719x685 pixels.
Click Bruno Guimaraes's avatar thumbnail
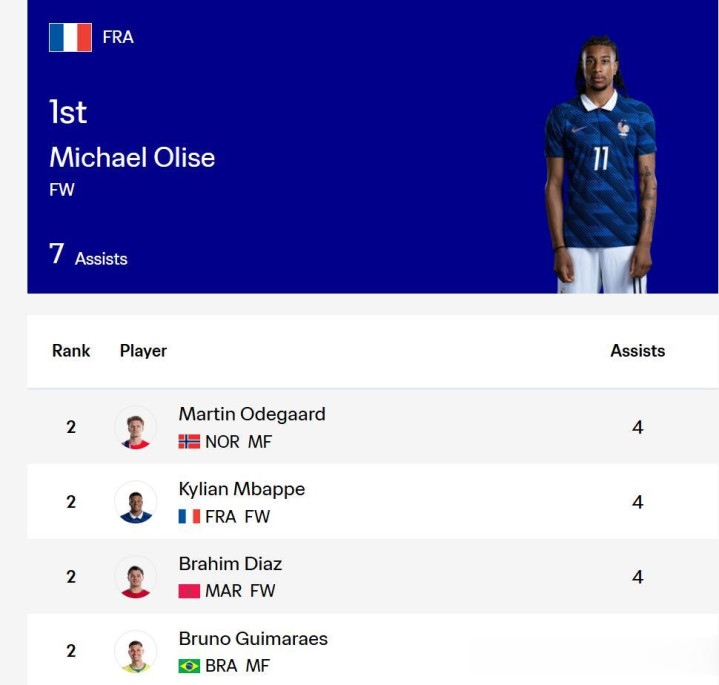[x=135, y=651]
